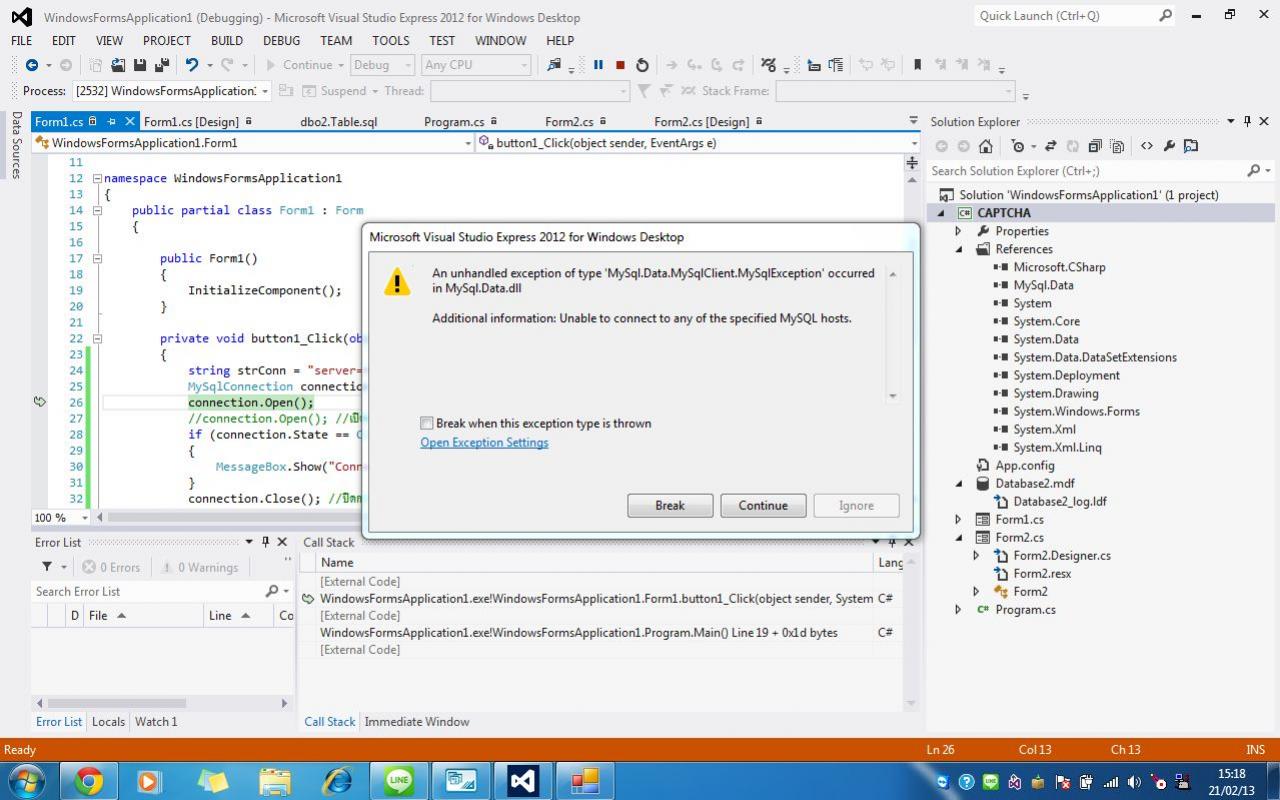Click Visual Studio icon in taskbar

(x=522, y=780)
